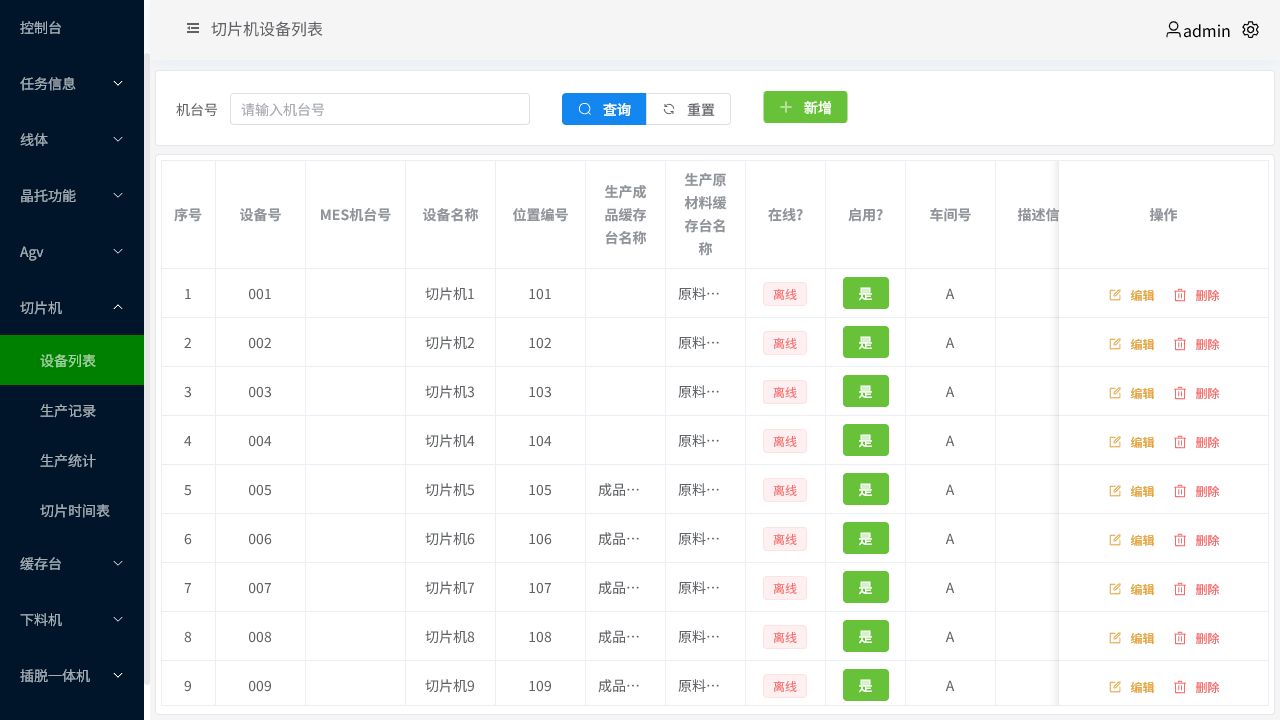Viewport: 1280px width, 720px height.
Task: Click the 新增 add button
Action: tap(805, 107)
